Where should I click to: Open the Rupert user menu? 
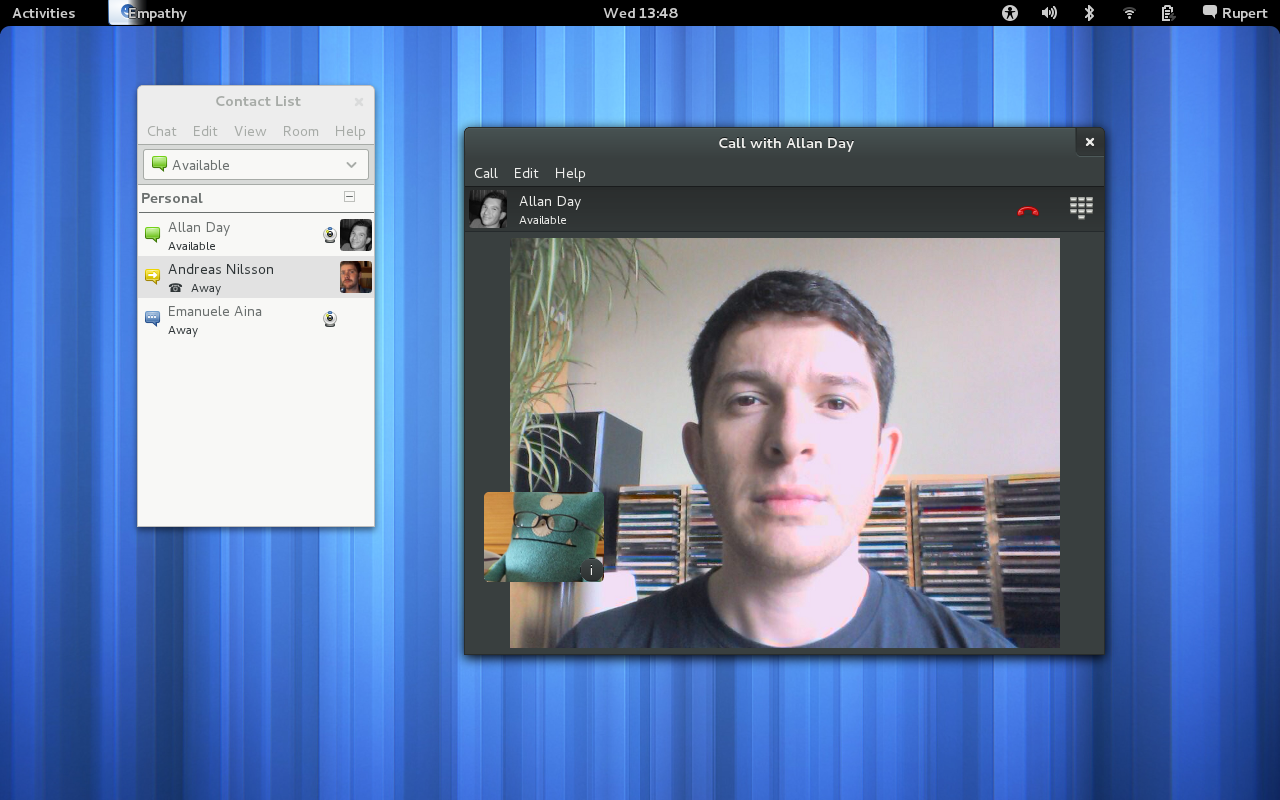pos(1235,13)
